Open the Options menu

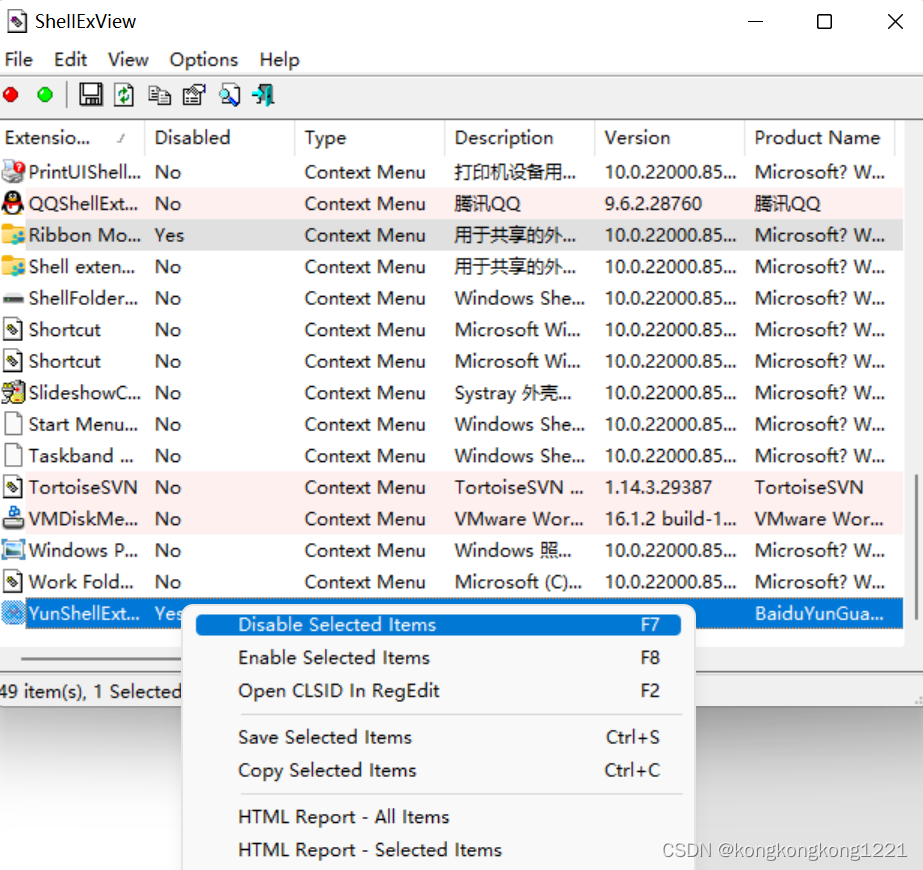(x=204, y=59)
